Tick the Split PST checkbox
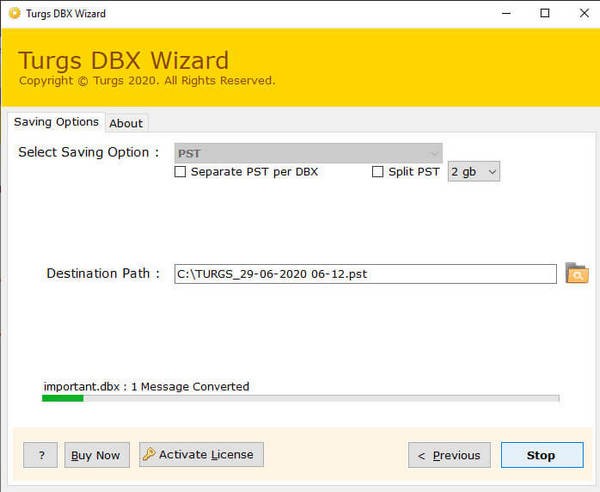This screenshot has height=492, width=600. pyautogui.click(x=378, y=172)
